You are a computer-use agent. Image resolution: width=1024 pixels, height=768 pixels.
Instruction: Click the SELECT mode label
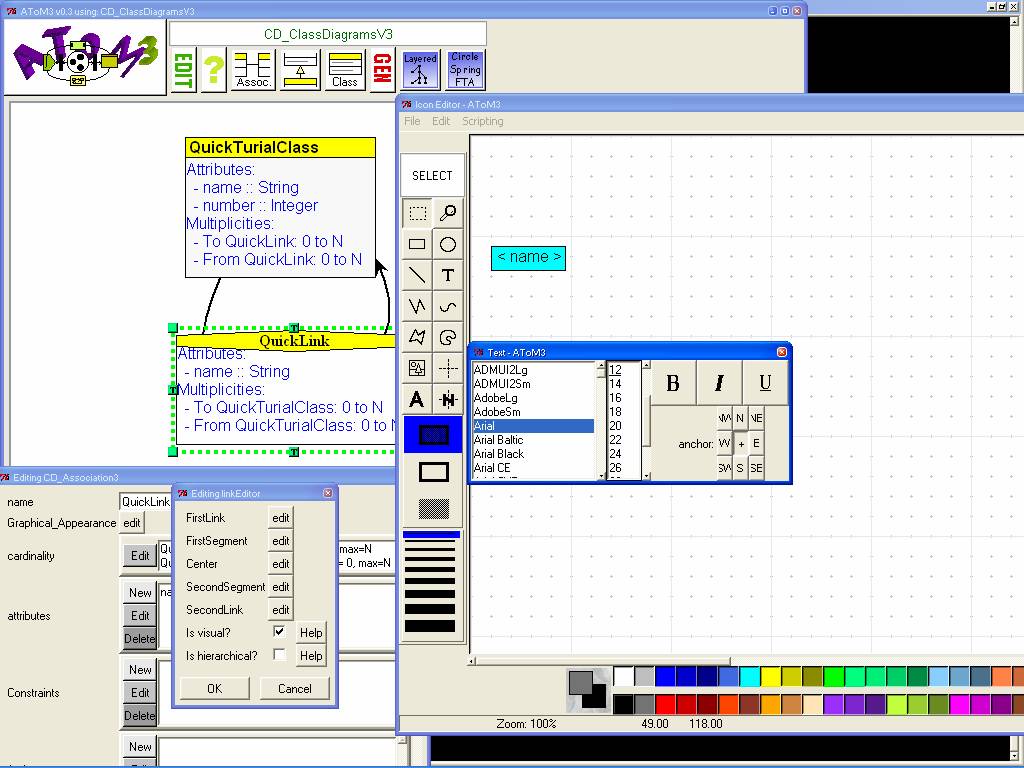pyautogui.click(x=432, y=175)
